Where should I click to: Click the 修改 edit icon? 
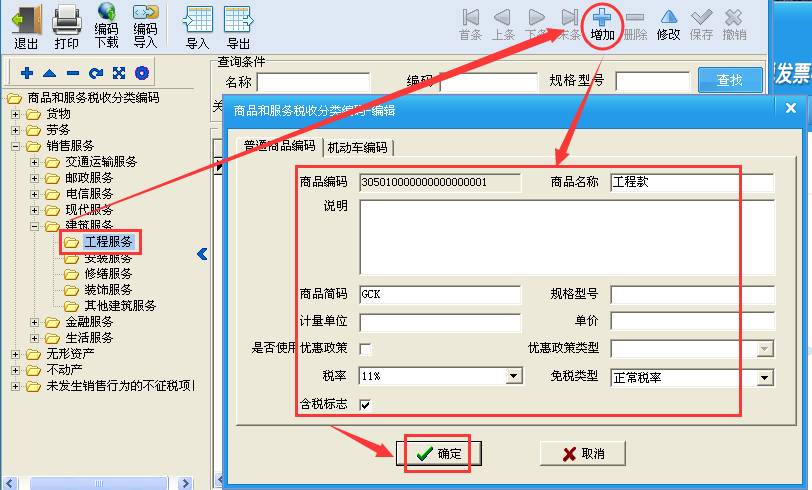669,18
